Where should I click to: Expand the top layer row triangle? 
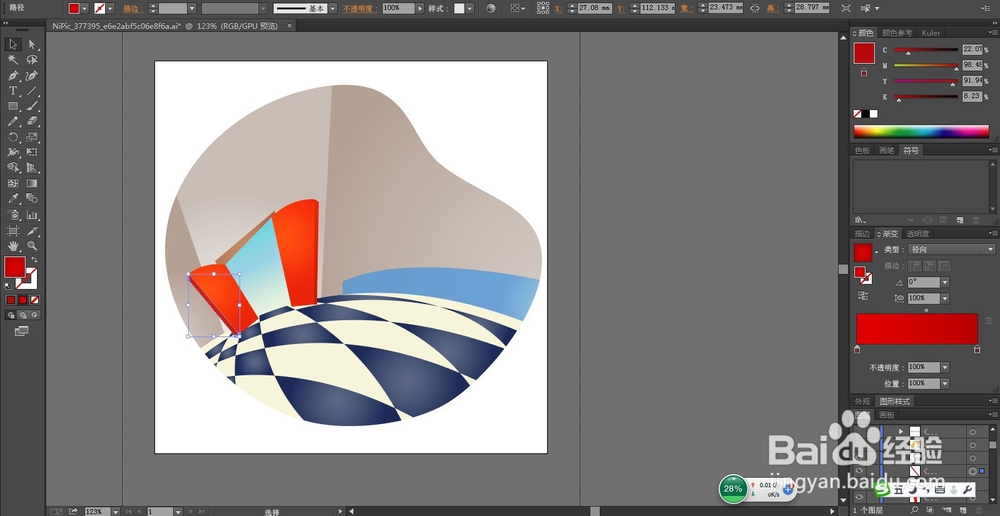click(x=901, y=432)
